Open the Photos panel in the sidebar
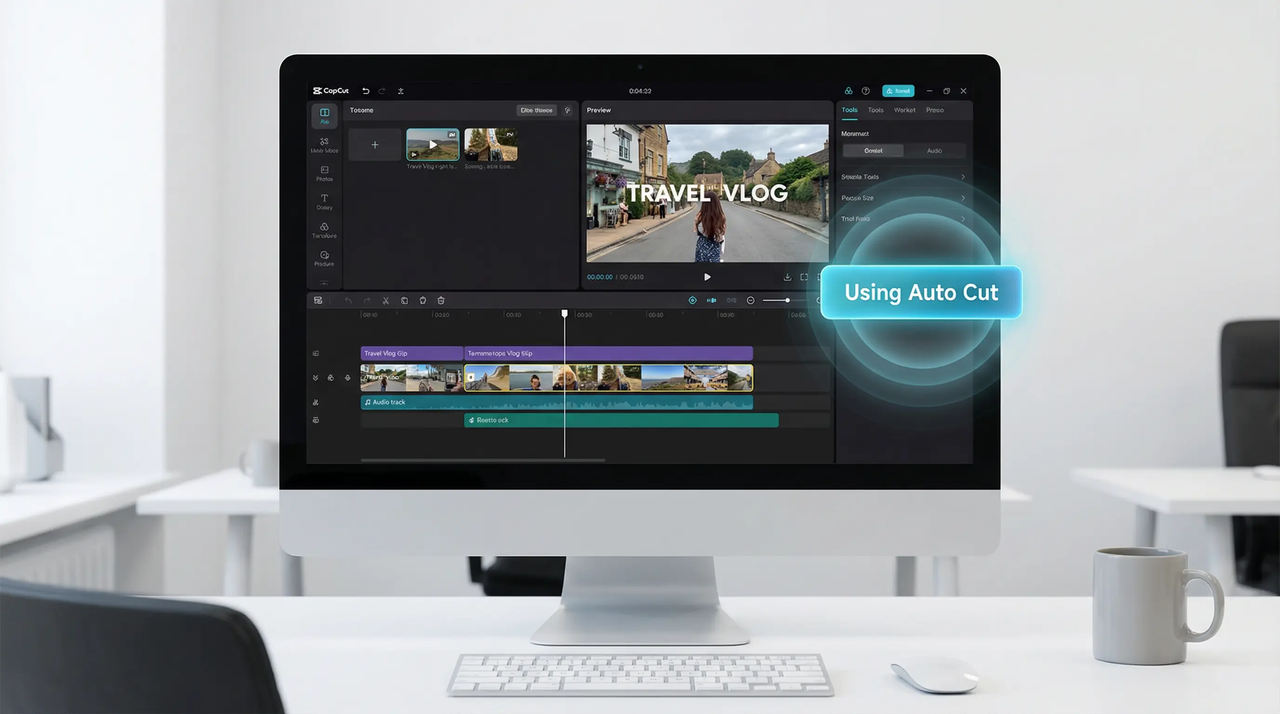The width and height of the screenshot is (1280, 714). pyautogui.click(x=324, y=172)
